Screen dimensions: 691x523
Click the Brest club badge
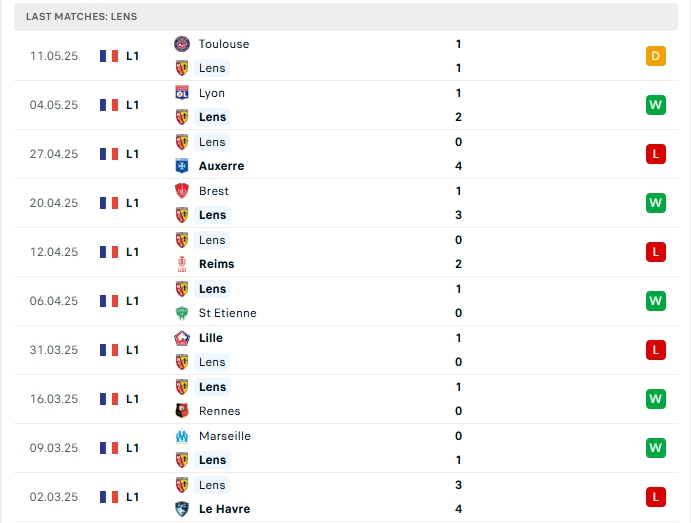[182, 191]
